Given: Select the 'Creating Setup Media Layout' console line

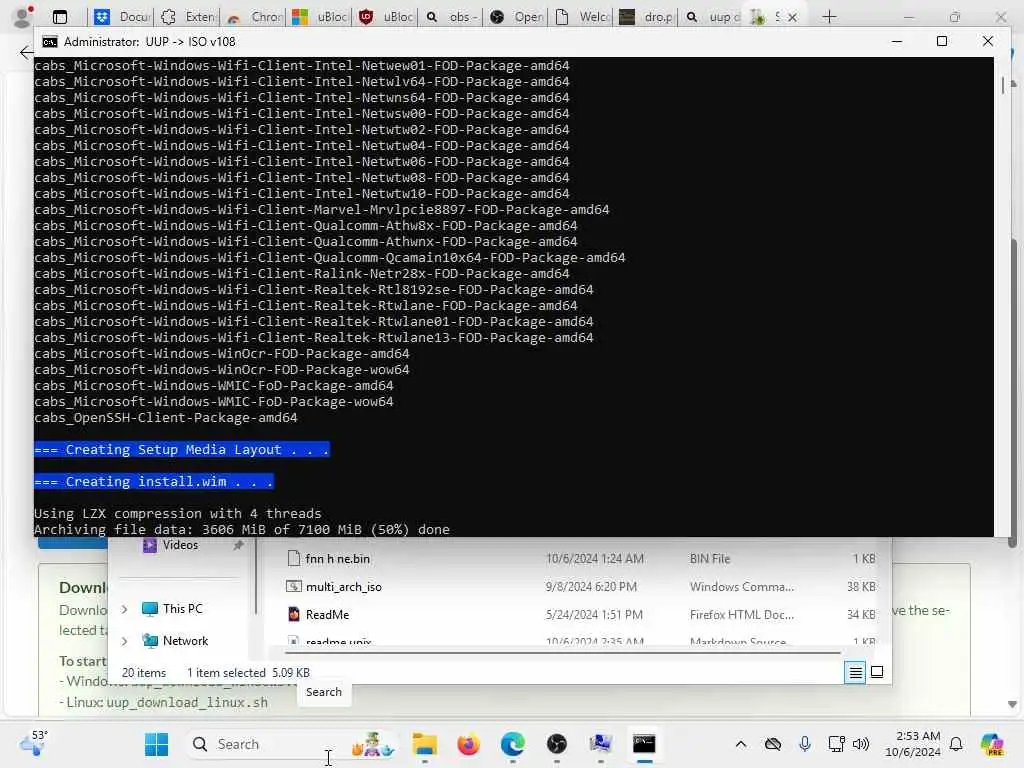Looking at the screenshot, I should 182,449.
